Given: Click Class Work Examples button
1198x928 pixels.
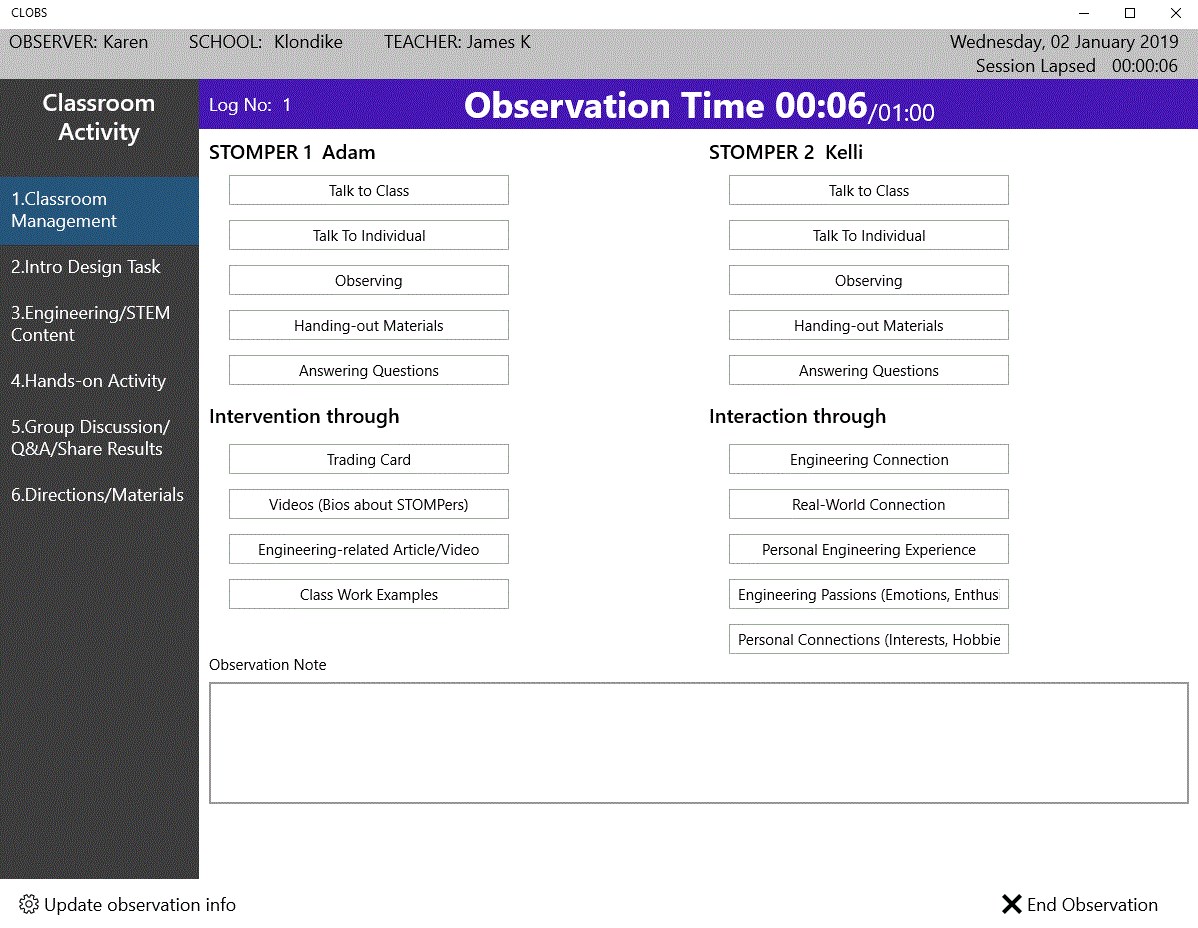Looking at the screenshot, I should (x=368, y=594).
